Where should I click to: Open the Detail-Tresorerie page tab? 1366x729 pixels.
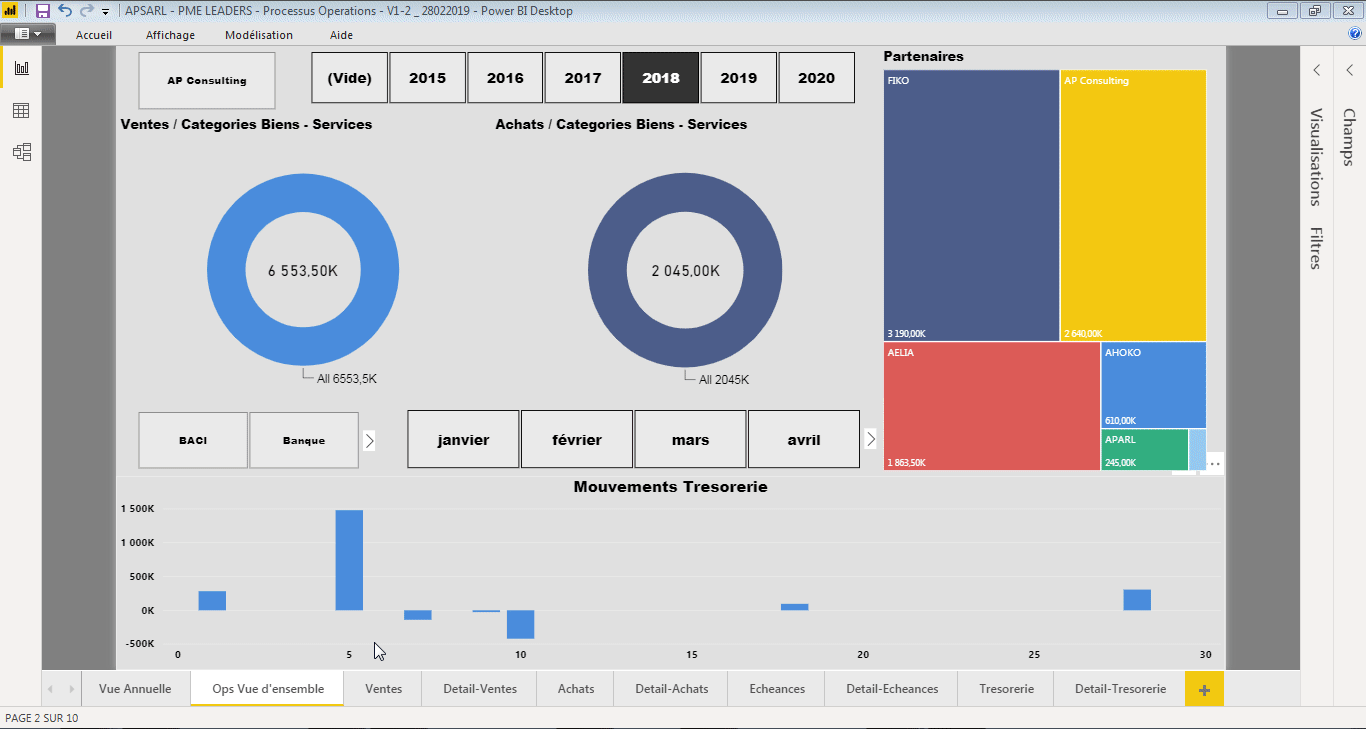tap(1119, 688)
